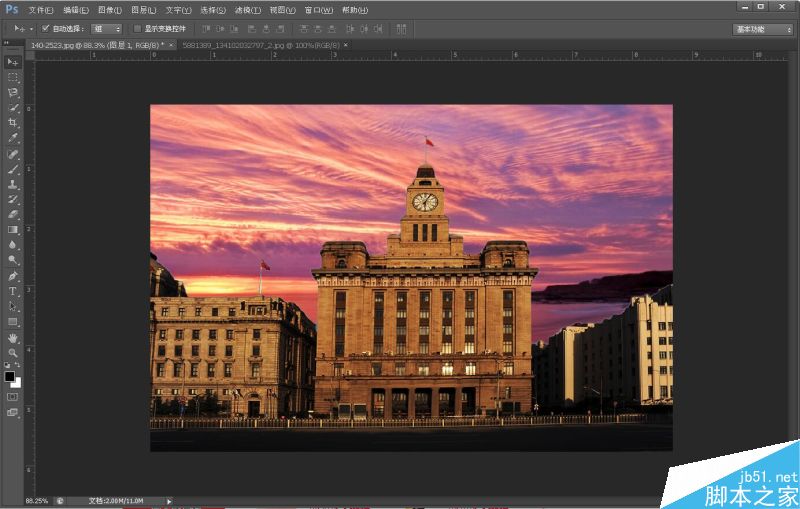The height and width of the screenshot is (509, 800).
Task: Select the Gradient tool
Action: coord(13,229)
